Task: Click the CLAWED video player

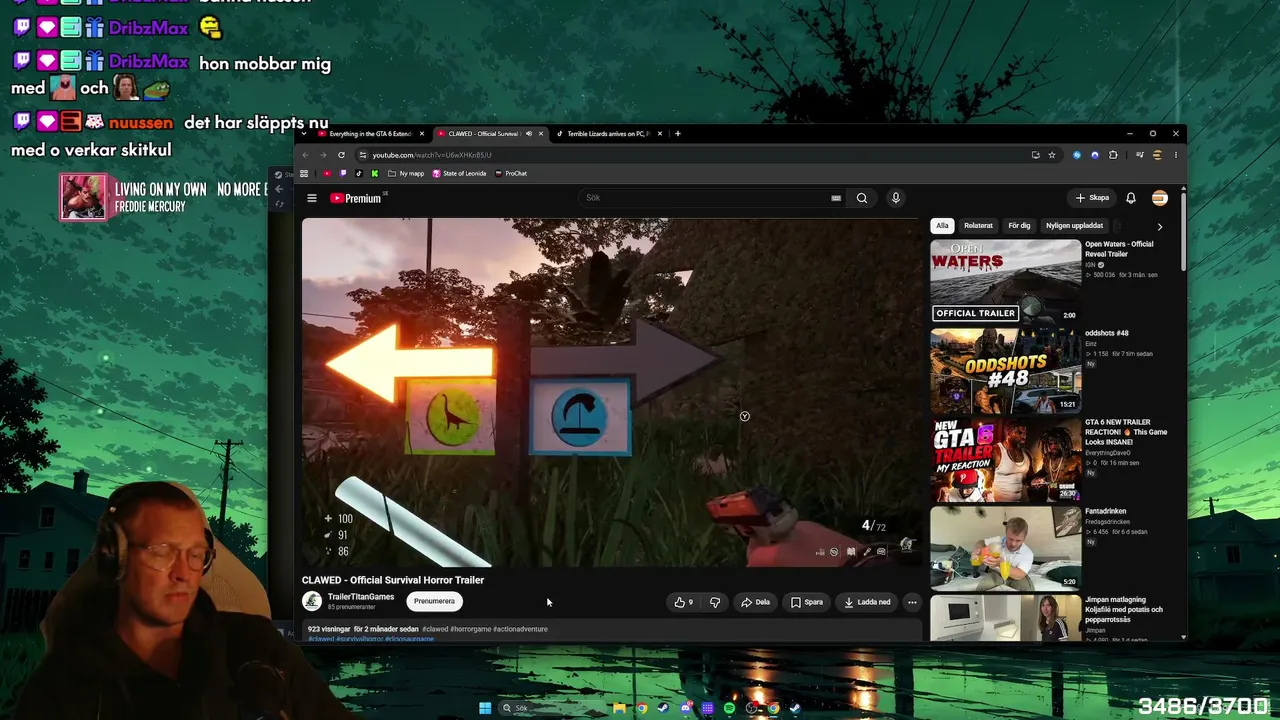Action: tap(612, 392)
